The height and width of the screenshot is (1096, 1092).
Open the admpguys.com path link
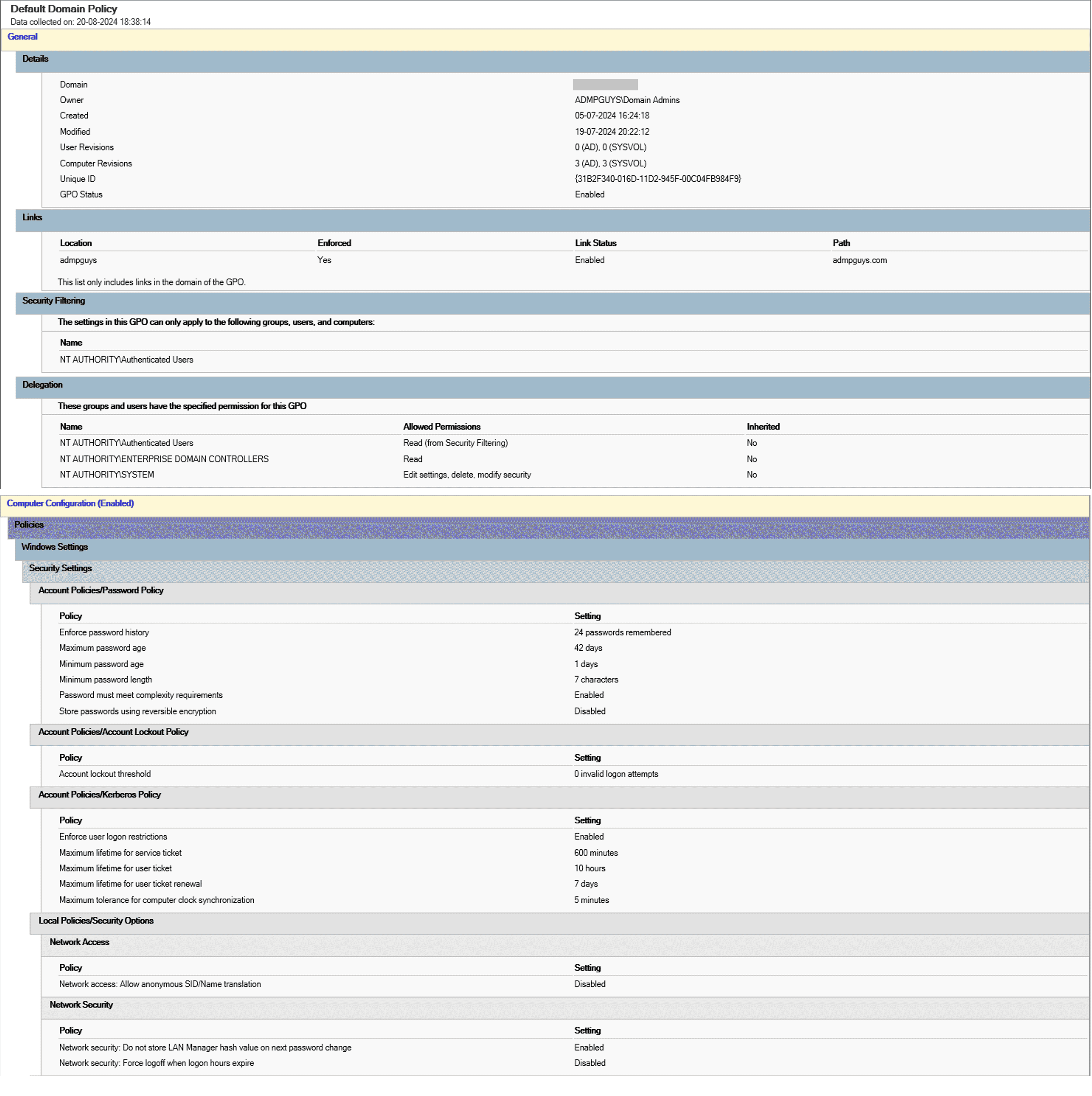pos(860,260)
